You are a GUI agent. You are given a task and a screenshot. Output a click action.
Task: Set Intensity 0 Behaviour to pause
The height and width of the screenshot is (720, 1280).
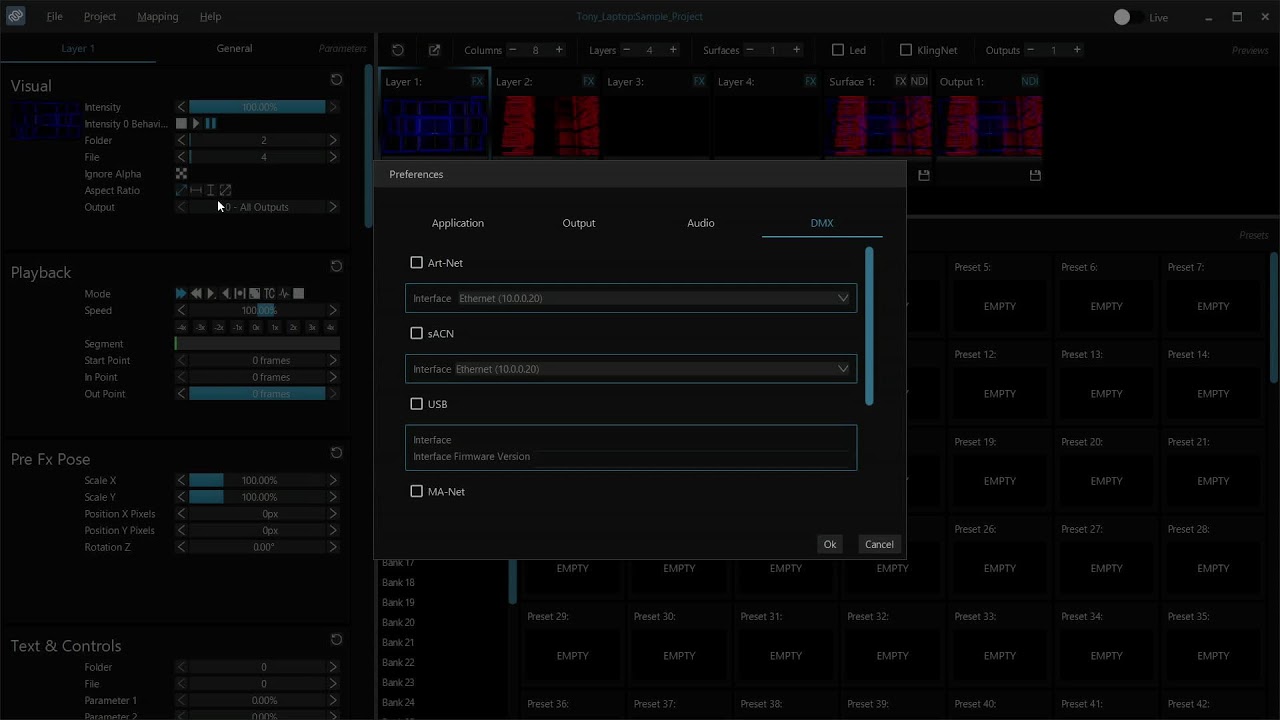(211, 124)
